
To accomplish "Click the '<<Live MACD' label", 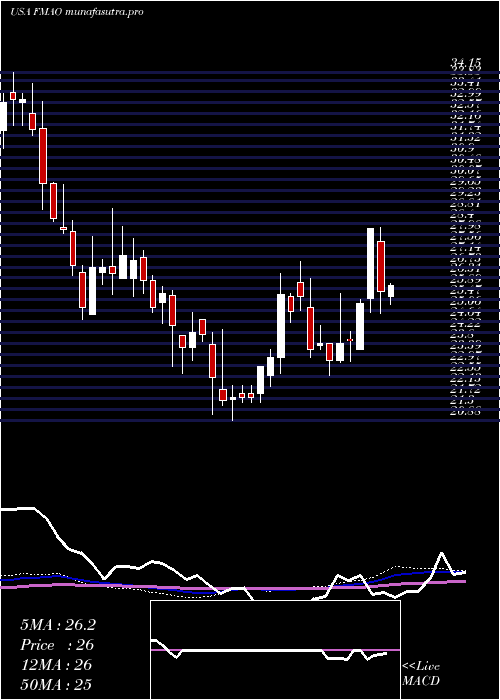I will point(421,674).
